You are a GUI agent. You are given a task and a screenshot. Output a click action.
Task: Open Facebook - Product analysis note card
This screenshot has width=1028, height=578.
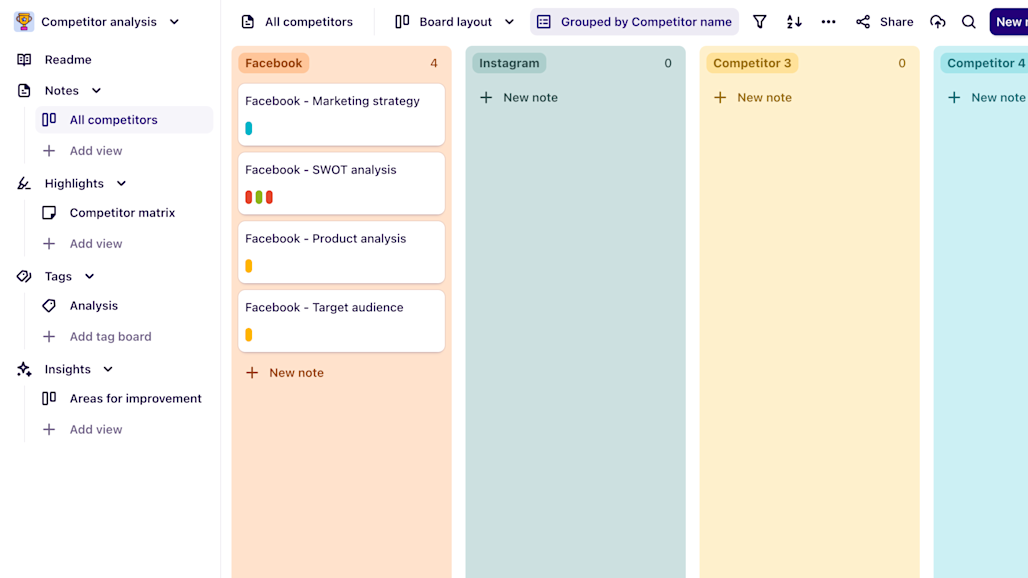pos(342,252)
